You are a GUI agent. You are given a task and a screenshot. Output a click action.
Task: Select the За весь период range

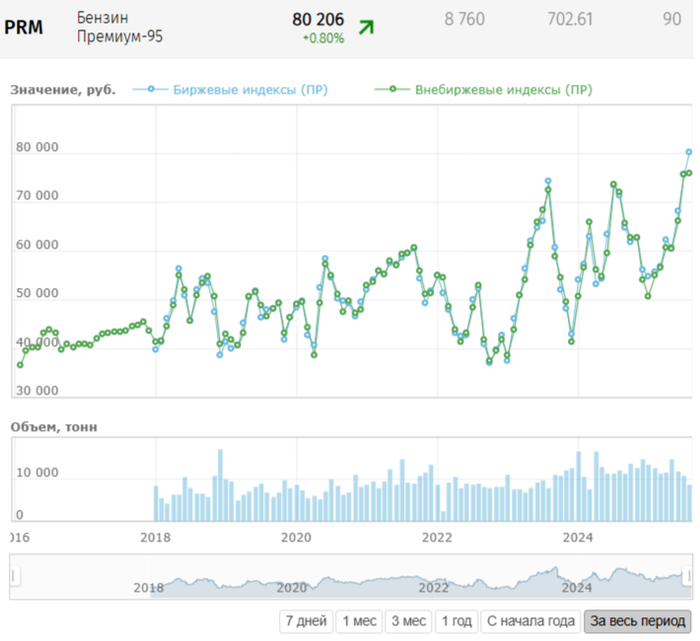pos(637,621)
